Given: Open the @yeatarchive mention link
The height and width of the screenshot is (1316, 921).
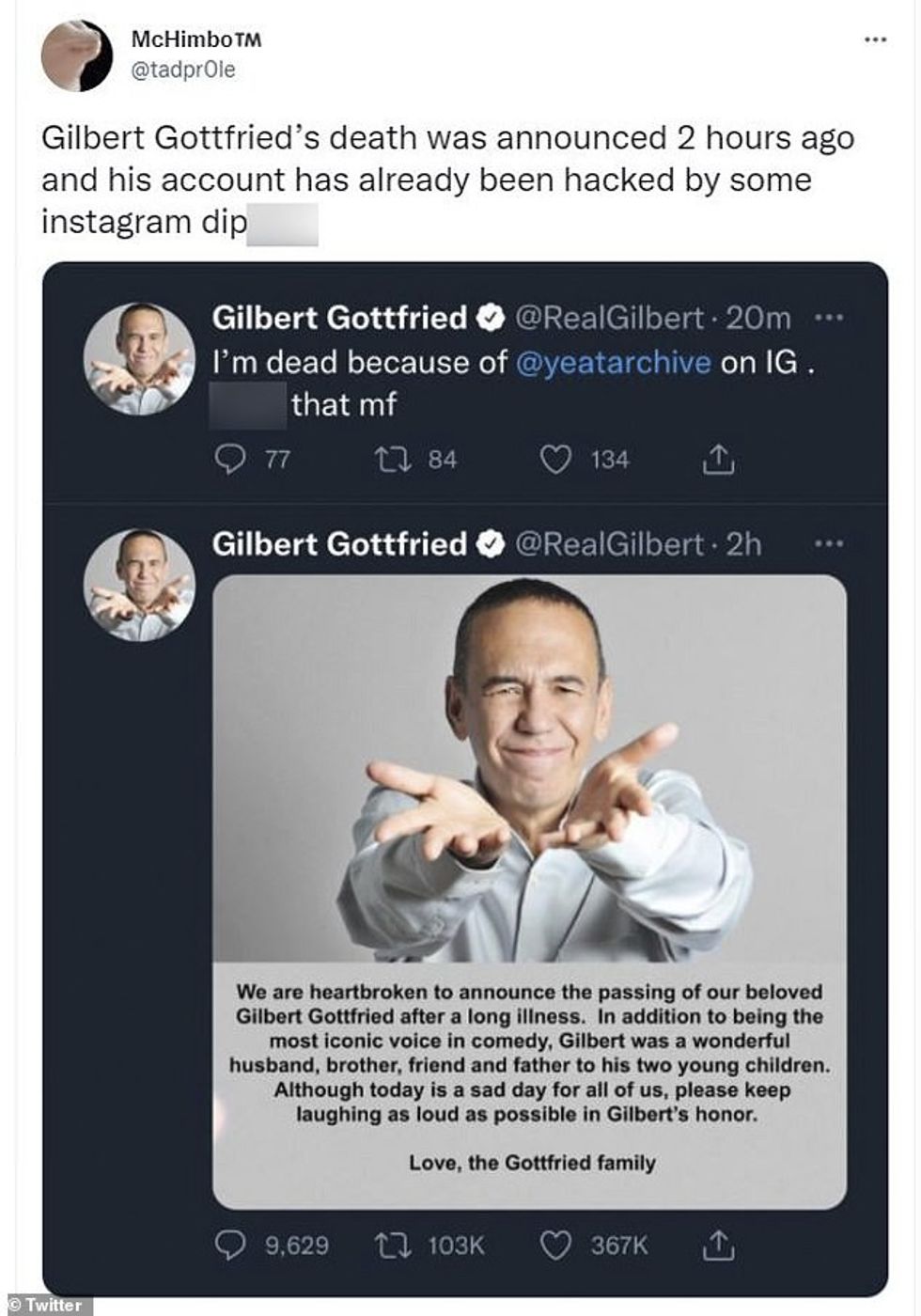Looking at the screenshot, I should [613, 362].
